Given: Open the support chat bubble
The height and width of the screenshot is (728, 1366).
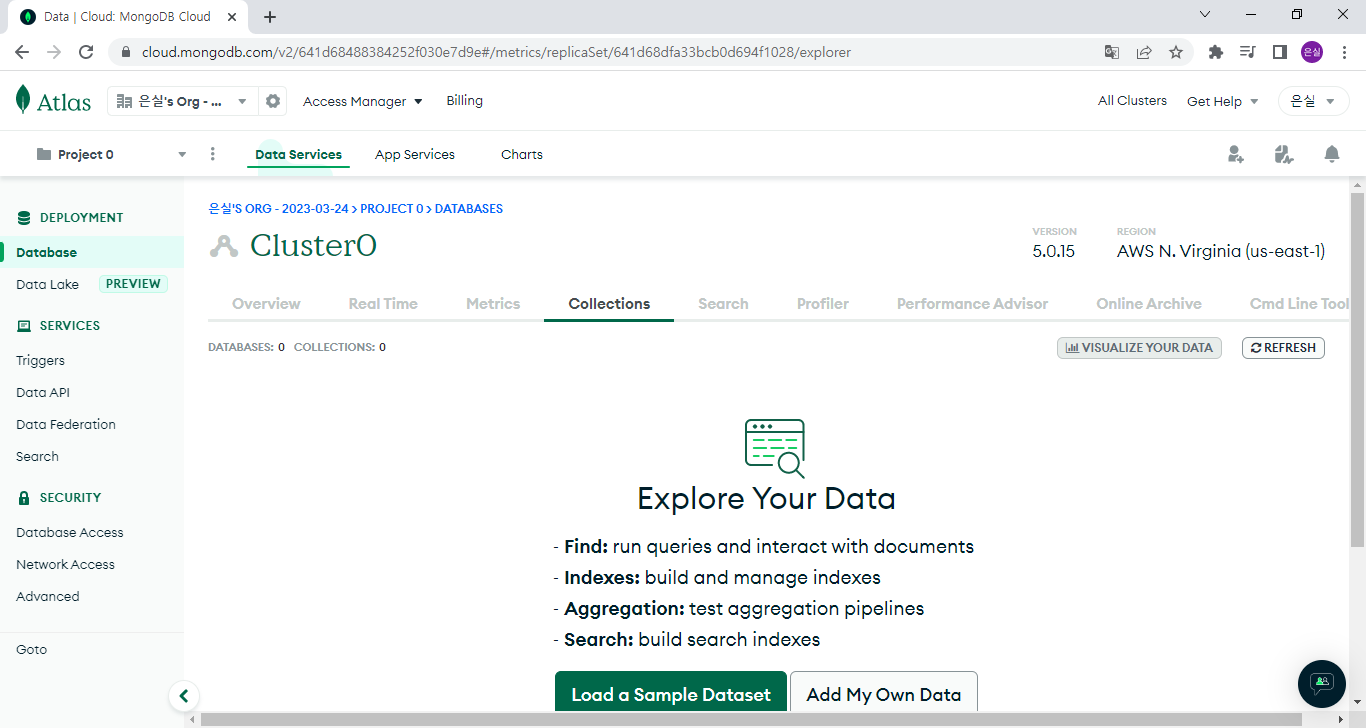Looking at the screenshot, I should [1322, 683].
